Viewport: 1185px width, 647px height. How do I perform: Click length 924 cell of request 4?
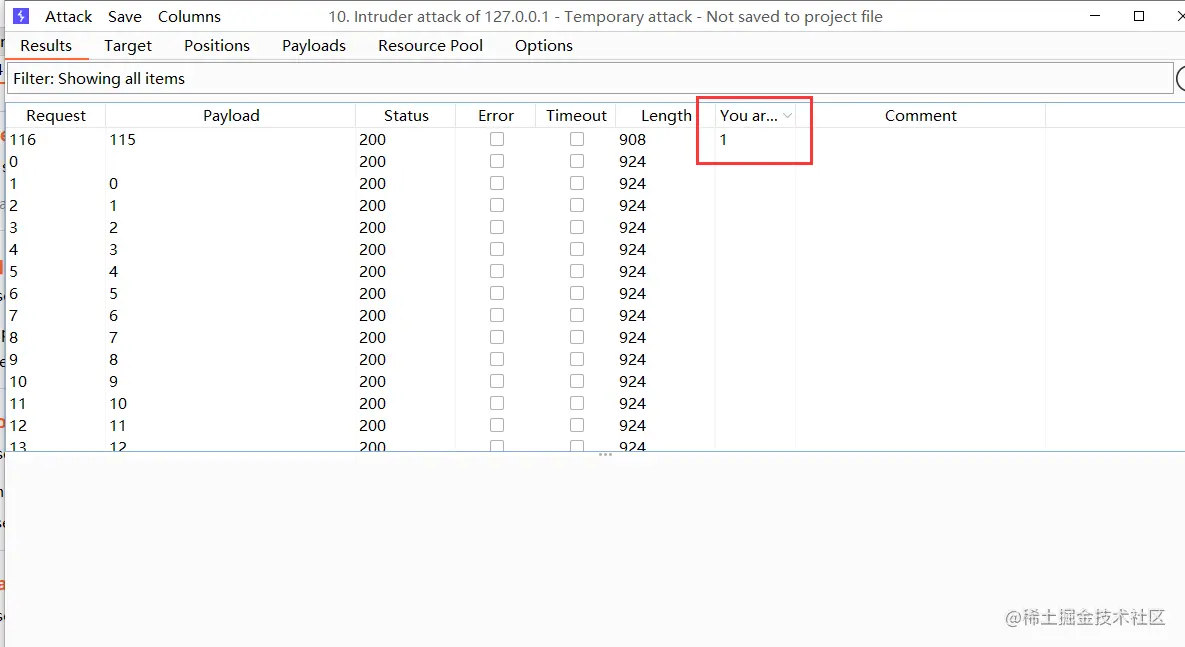click(x=633, y=249)
